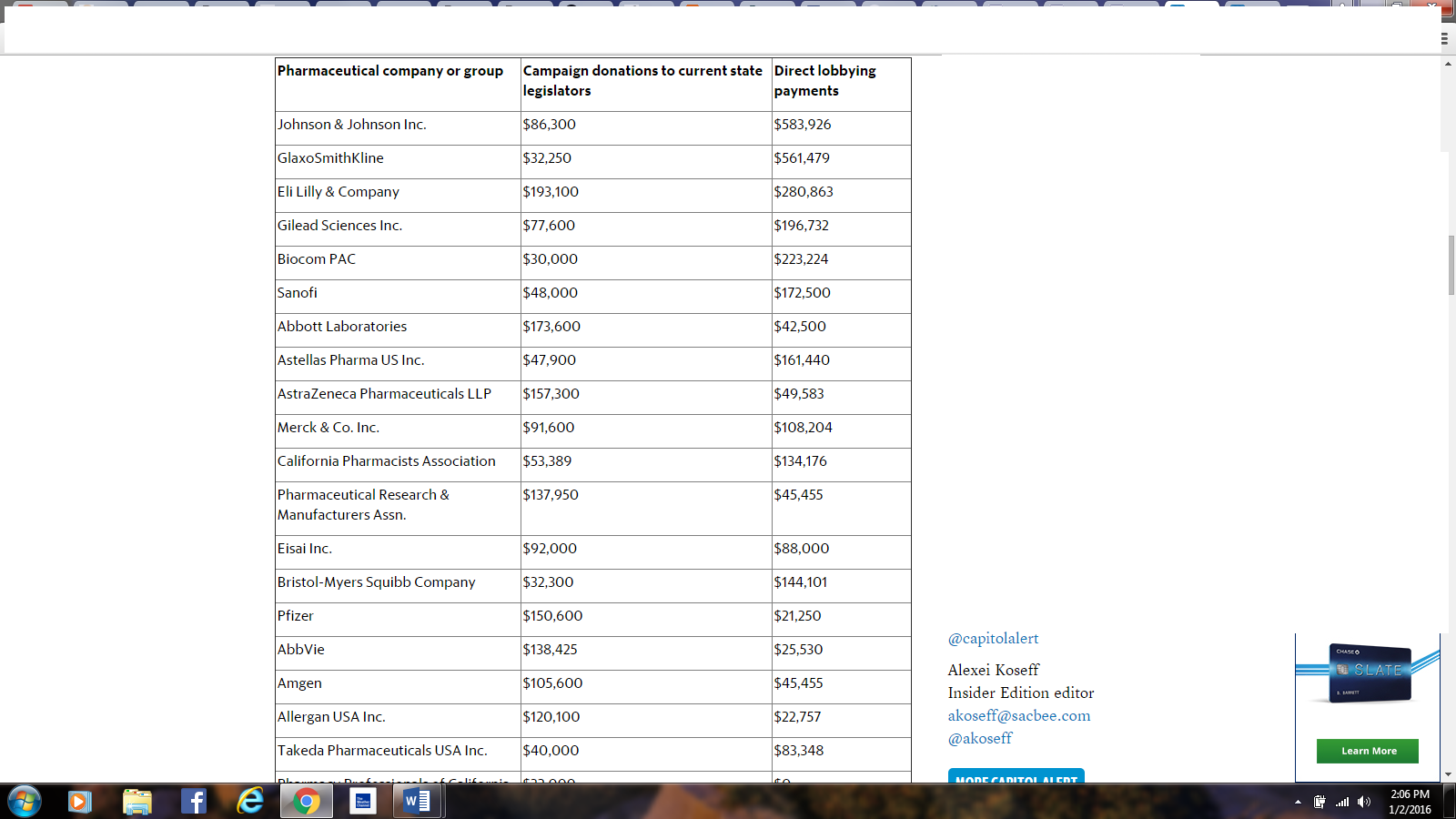Check the battery power tray icon

pos(1319,802)
